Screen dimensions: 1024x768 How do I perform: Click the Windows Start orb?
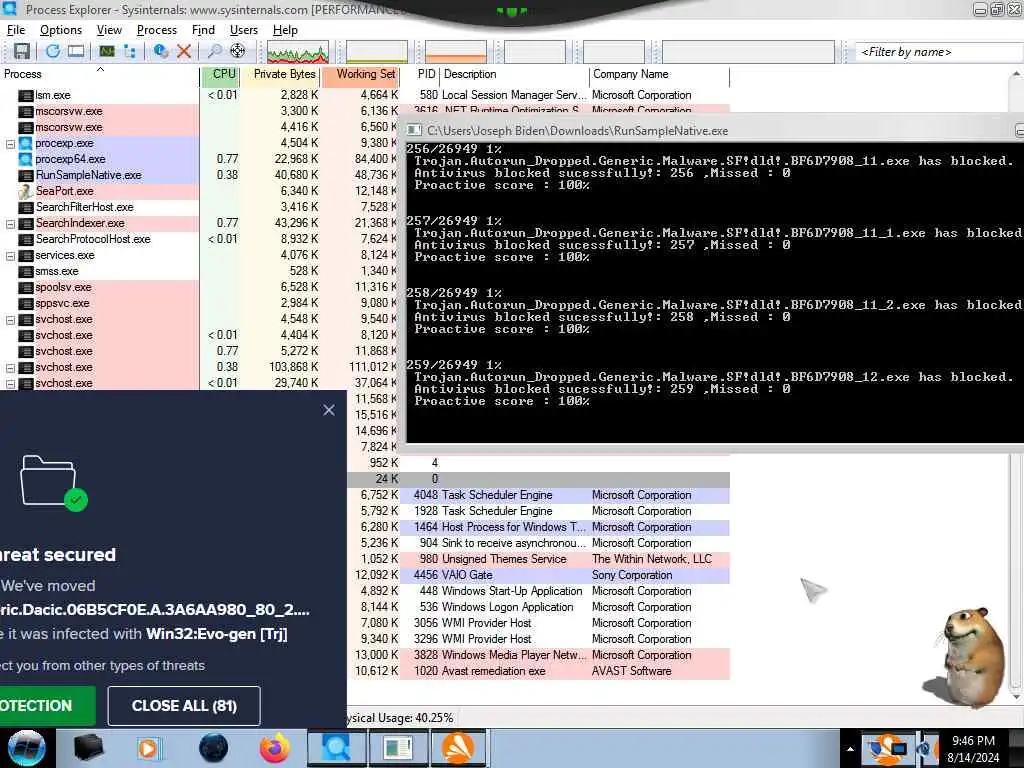[27, 748]
